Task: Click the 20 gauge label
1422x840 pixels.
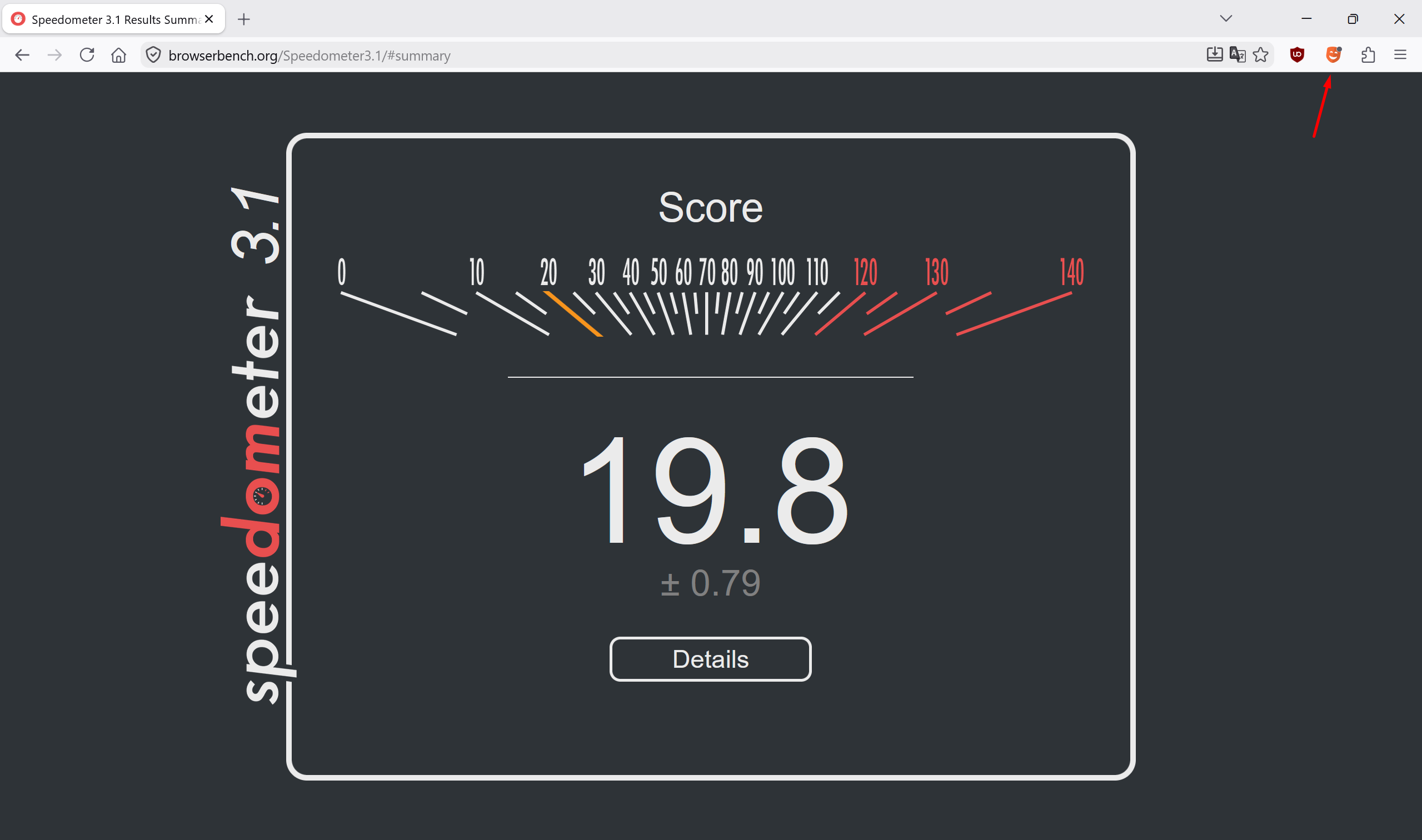Action: point(548,272)
